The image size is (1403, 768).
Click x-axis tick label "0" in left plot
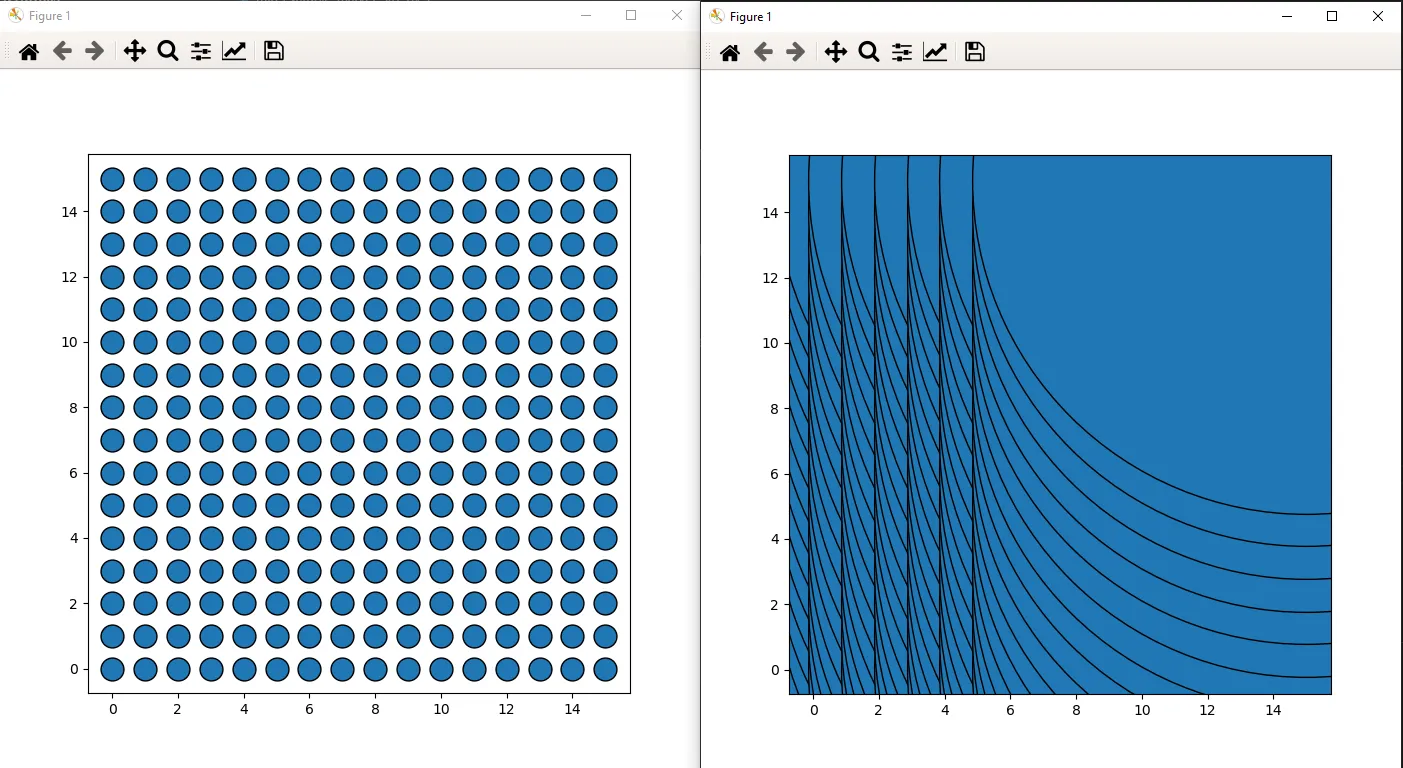coord(113,709)
